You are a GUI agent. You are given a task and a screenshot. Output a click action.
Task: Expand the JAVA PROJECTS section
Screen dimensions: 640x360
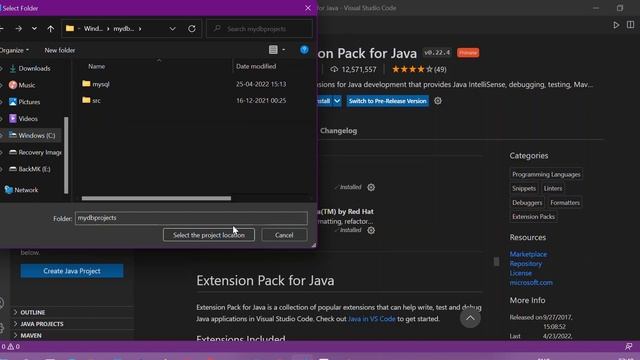pos(42,324)
